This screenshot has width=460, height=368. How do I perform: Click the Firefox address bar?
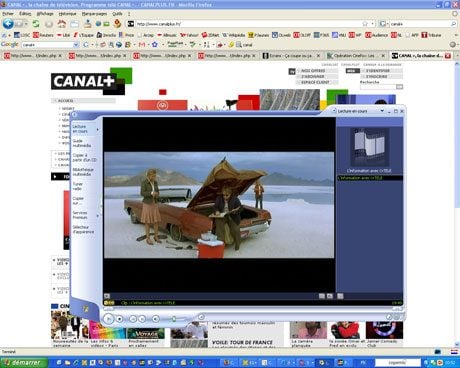pos(248,24)
